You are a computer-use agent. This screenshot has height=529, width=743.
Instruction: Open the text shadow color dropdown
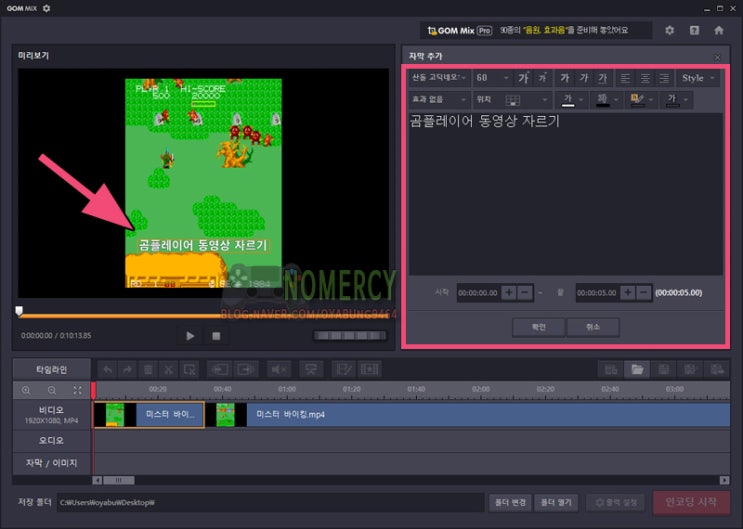pos(676,100)
